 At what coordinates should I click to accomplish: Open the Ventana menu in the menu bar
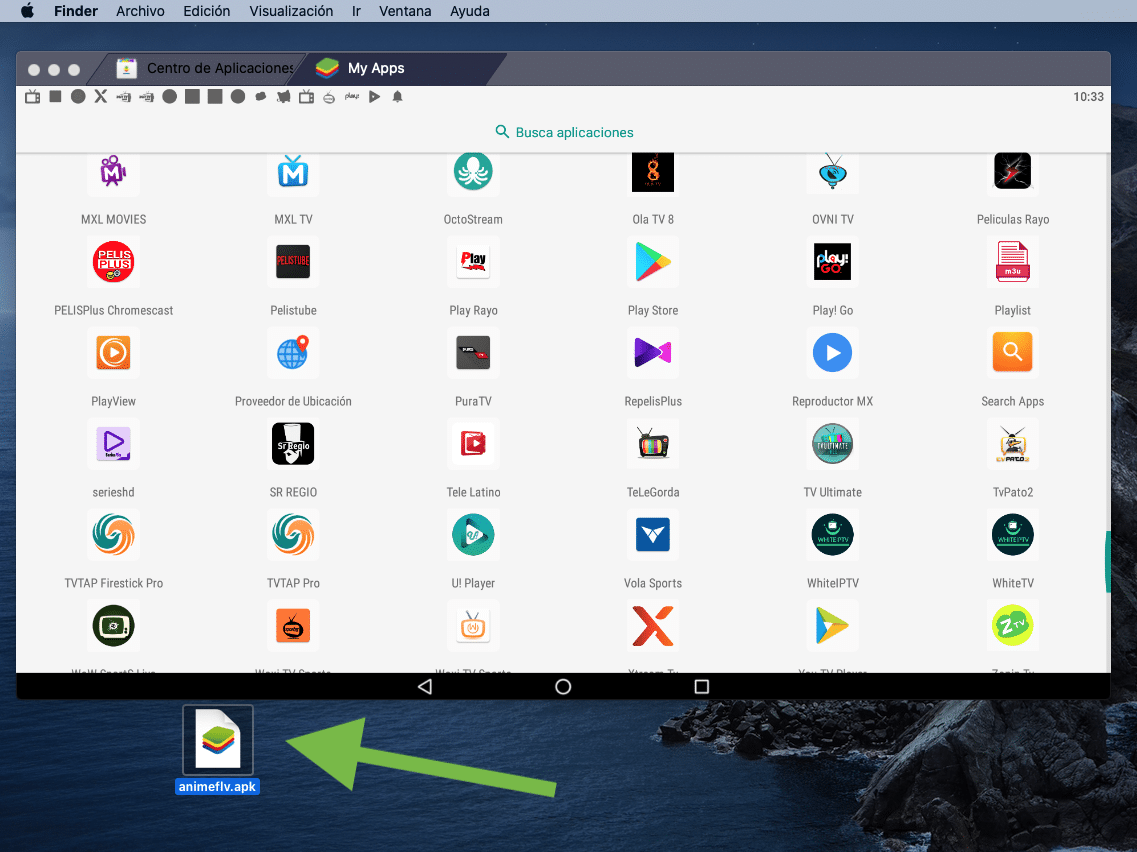point(405,11)
